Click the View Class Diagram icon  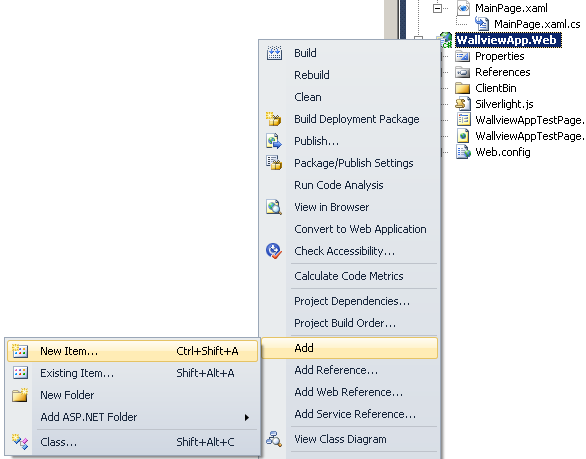(274, 439)
